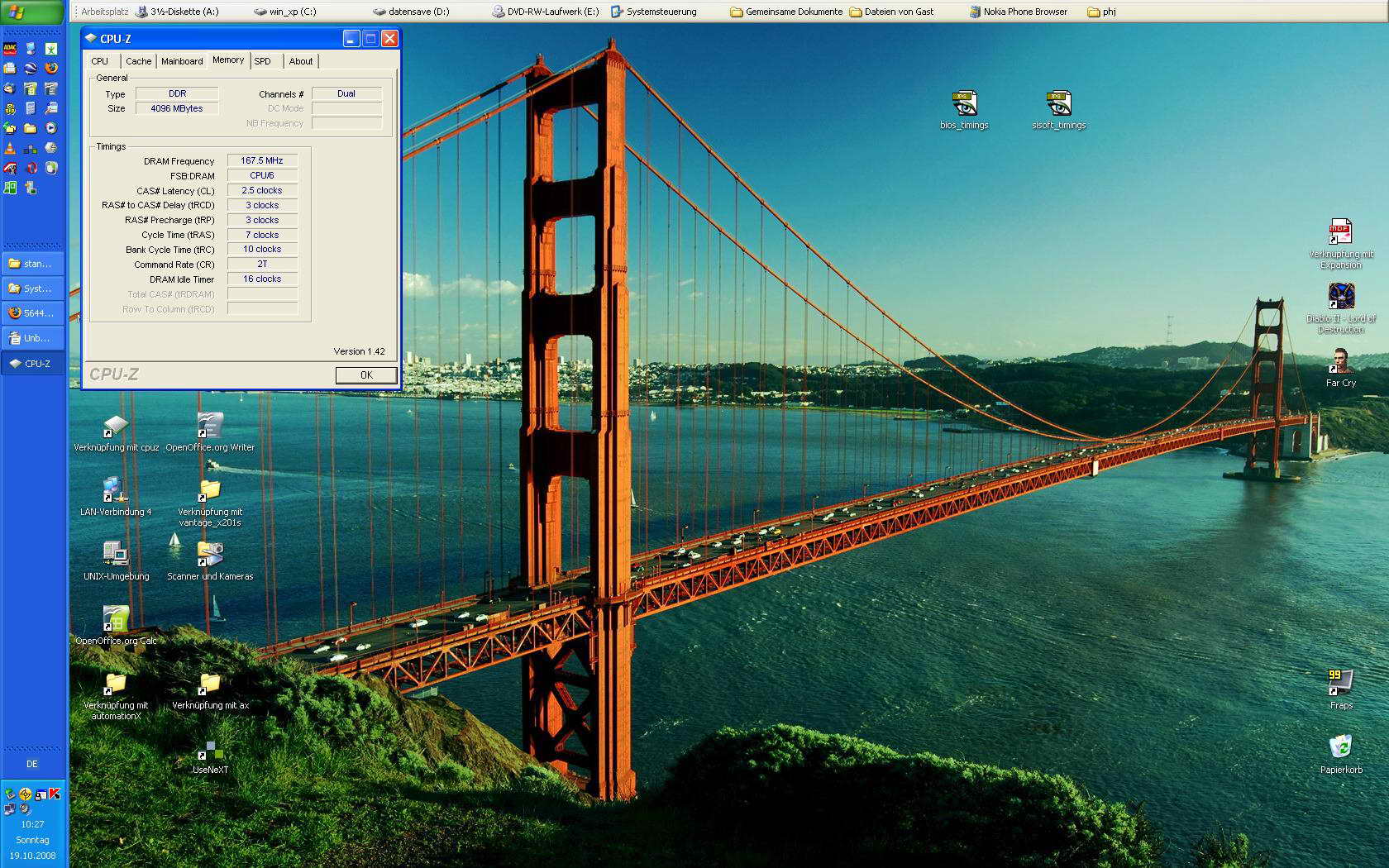Click the CPU-Z taskbar button

33,363
